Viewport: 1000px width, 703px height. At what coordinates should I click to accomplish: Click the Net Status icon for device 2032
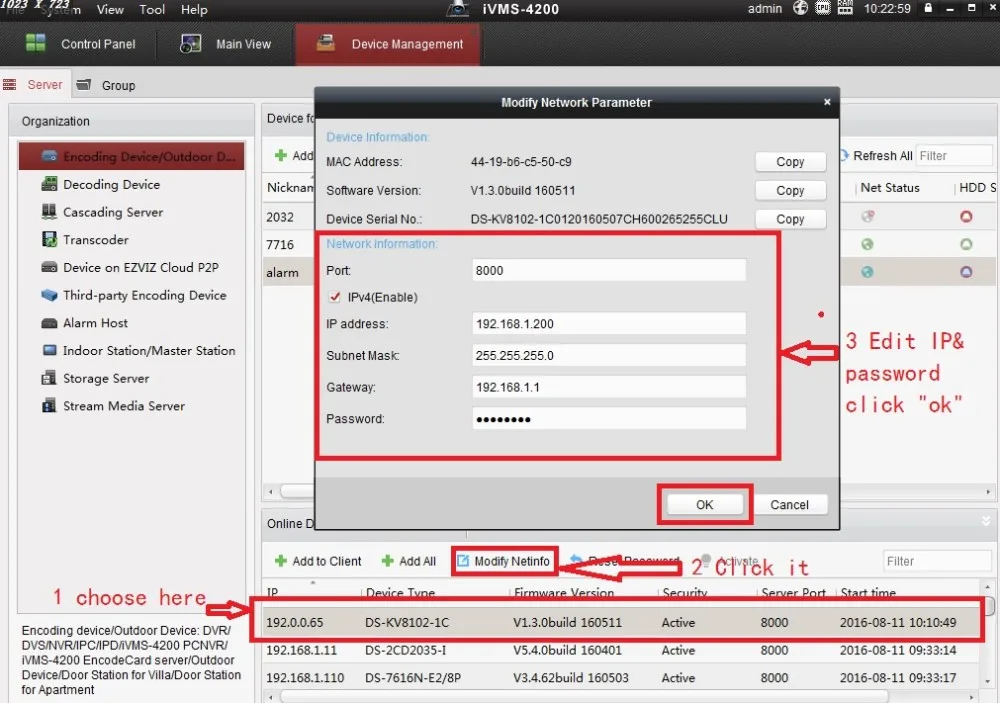(x=867, y=217)
